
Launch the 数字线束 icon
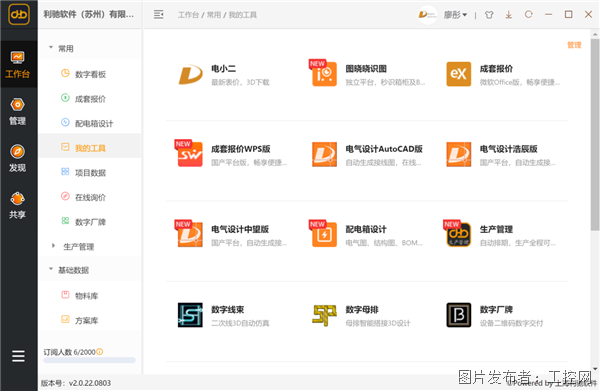[190, 315]
